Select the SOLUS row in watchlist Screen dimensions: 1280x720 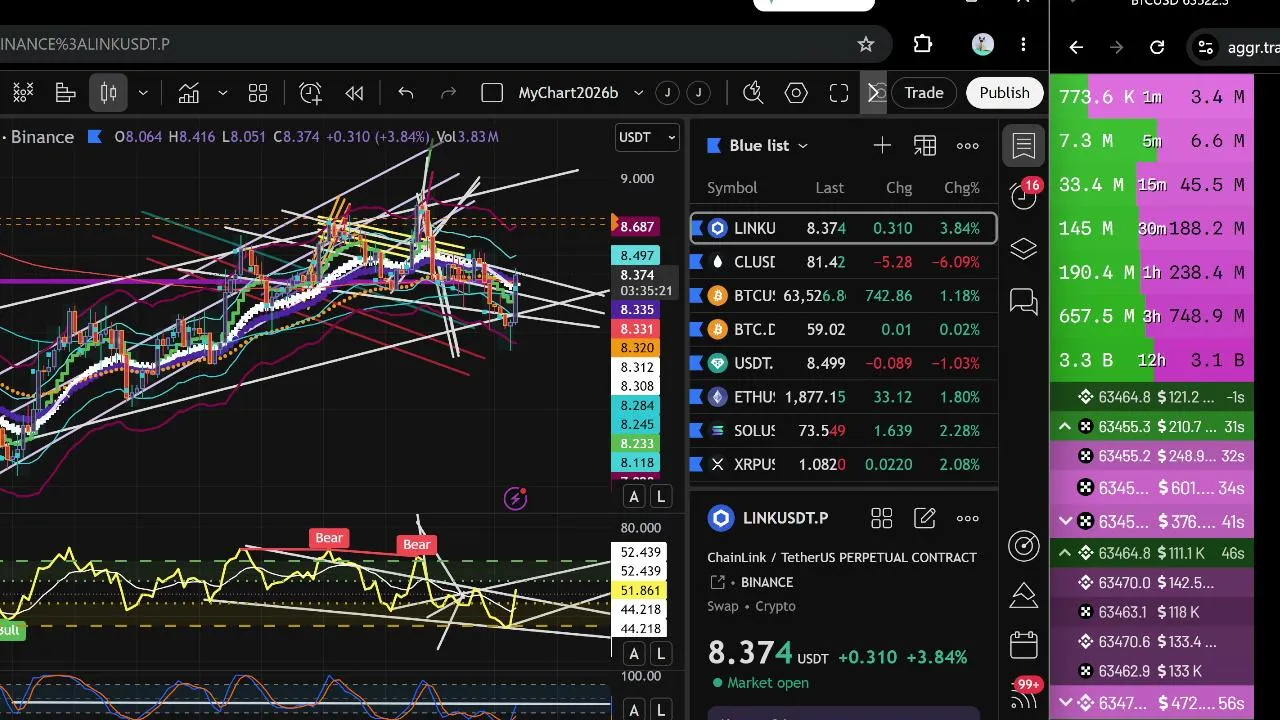coord(844,431)
